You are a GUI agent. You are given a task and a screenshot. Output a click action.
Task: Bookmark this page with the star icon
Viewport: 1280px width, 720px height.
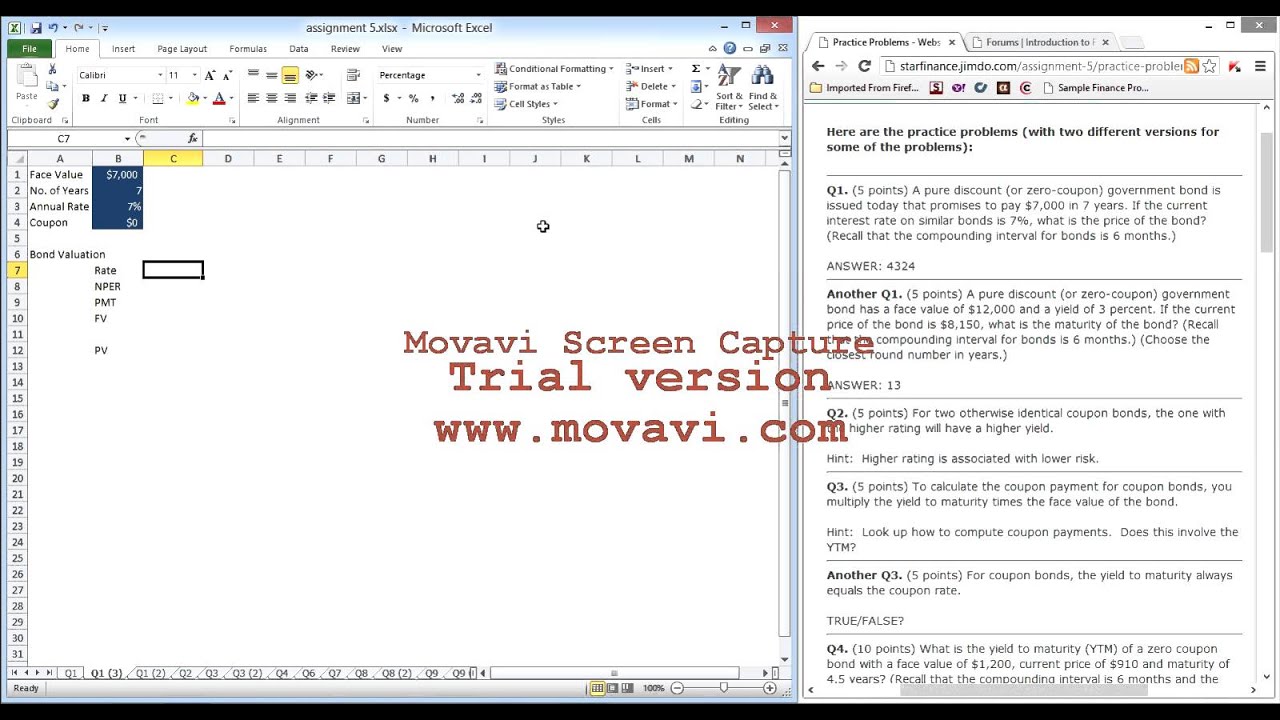1209,66
